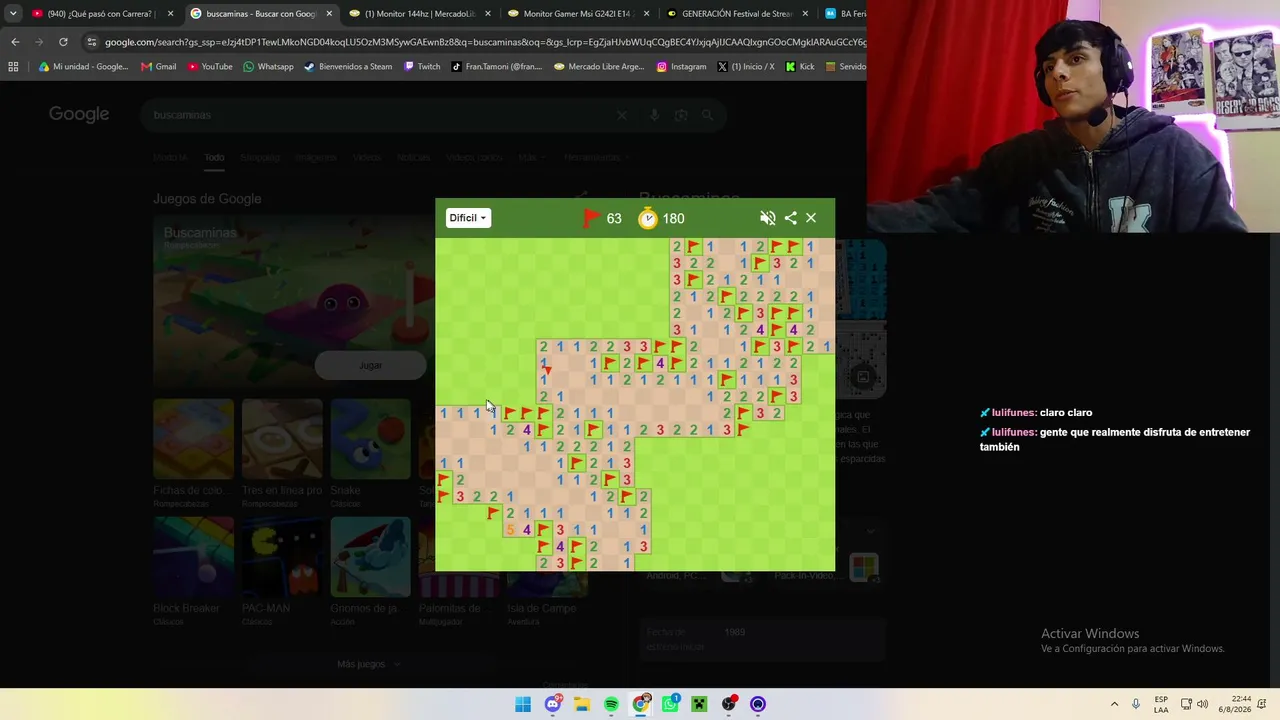Open the Difícil difficulty dropdown

click(x=468, y=218)
